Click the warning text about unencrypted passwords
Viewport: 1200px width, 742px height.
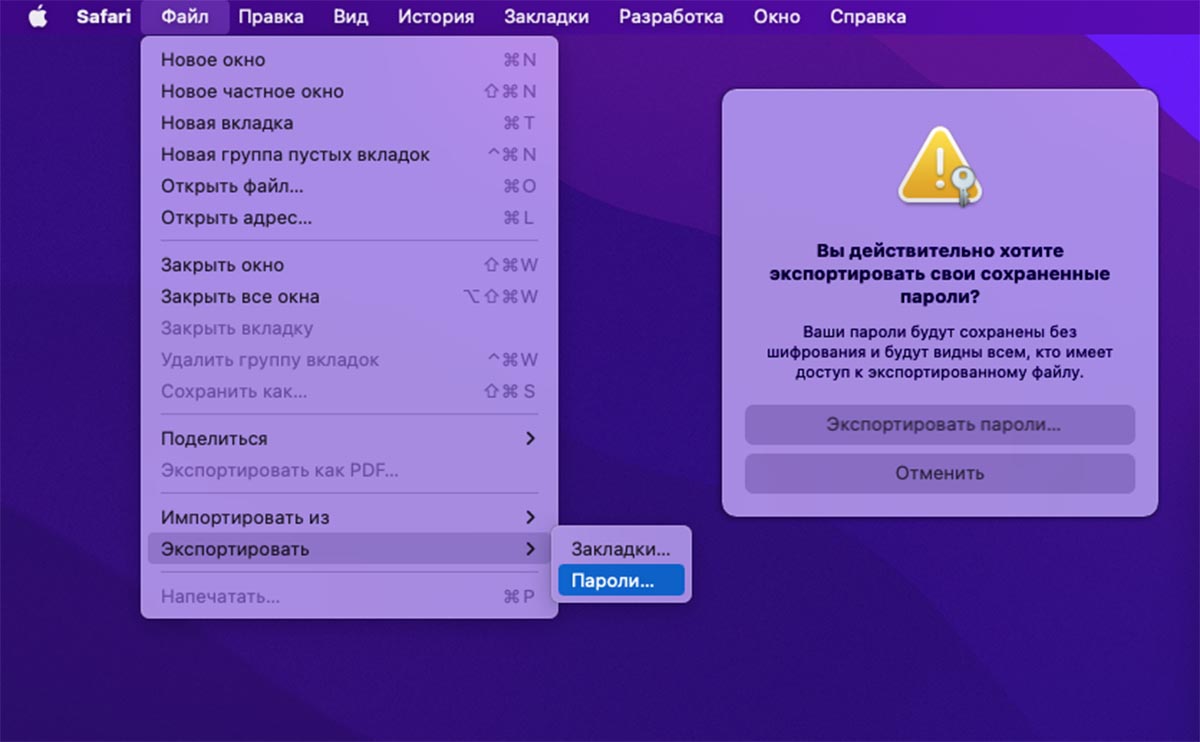pos(940,352)
